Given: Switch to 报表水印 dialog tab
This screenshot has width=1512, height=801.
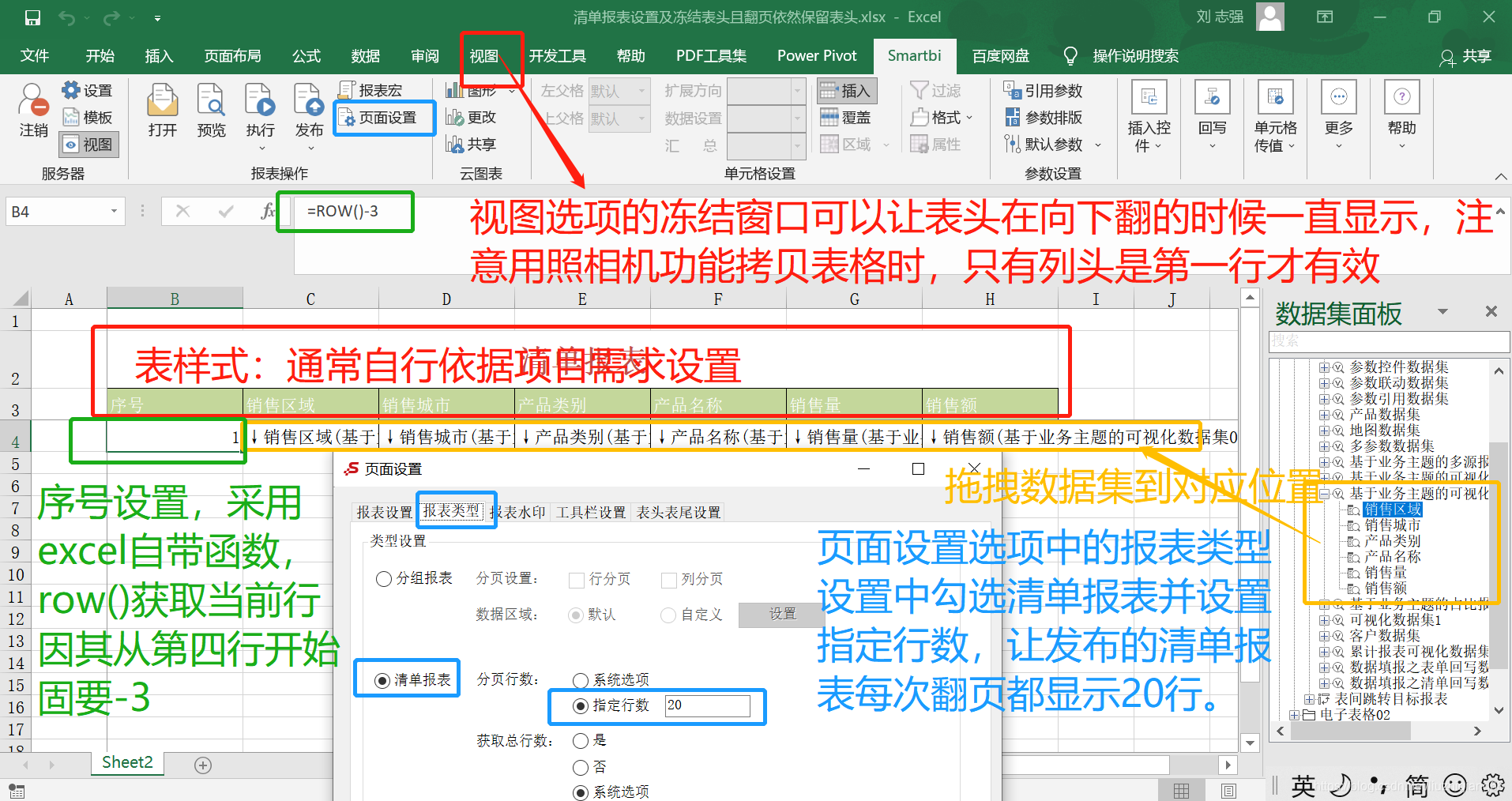Looking at the screenshot, I should 518,512.
